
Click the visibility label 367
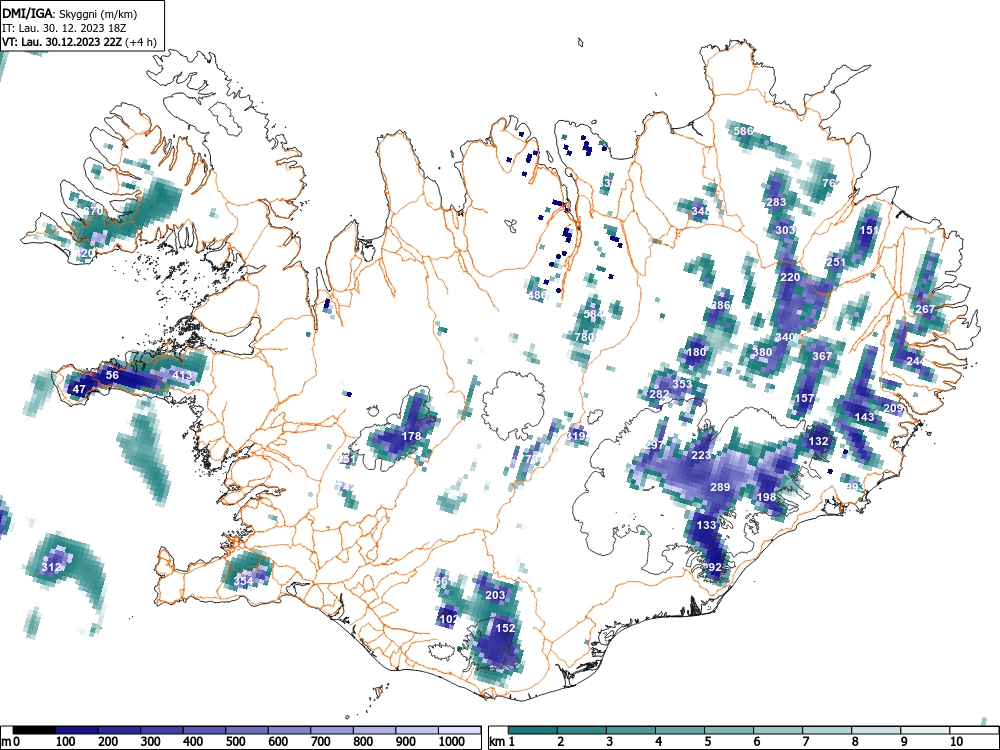click(x=822, y=356)
